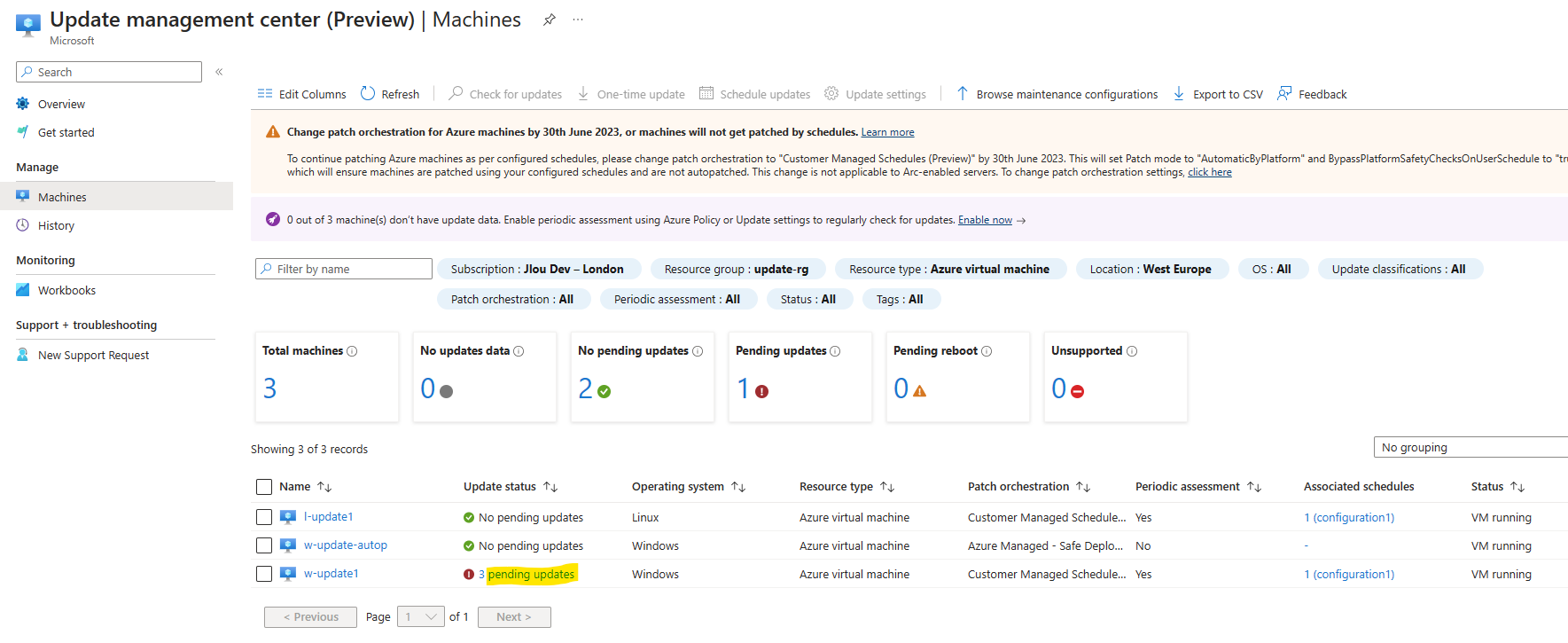Screen dimensions: 1568x643
Task: Open the w-update1 machine link
Action: (332, 574)
